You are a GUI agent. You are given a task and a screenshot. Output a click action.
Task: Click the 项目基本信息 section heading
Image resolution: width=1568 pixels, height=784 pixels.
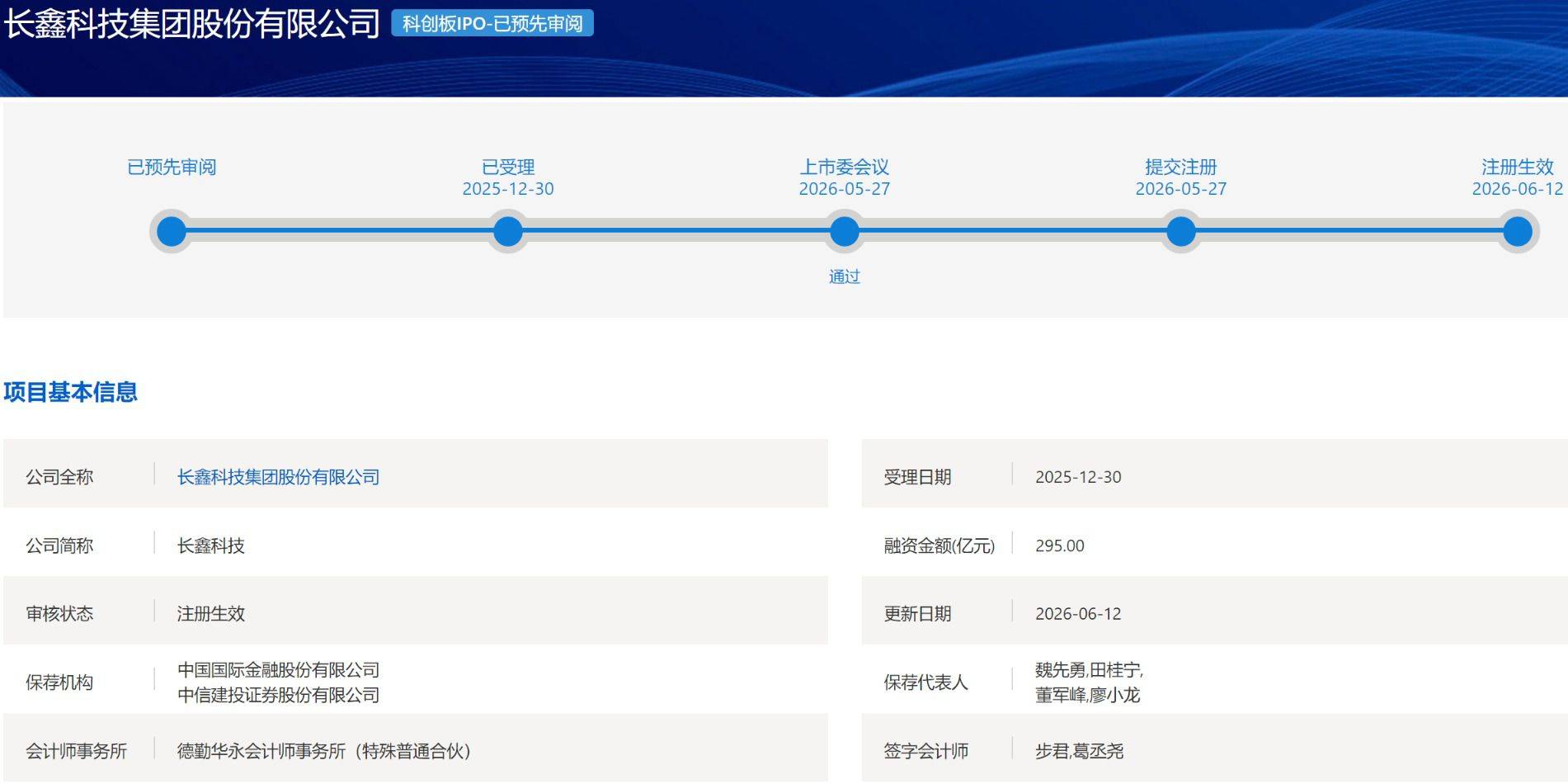point(70,392)
